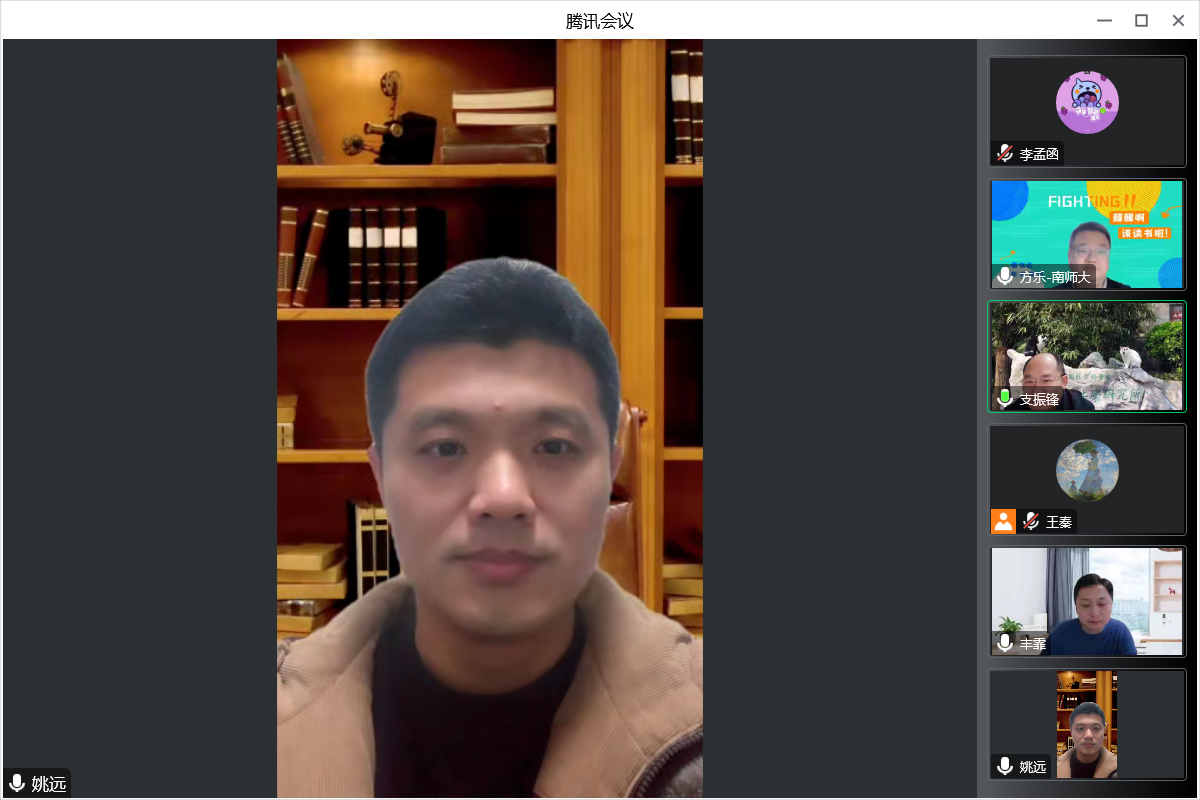Click the 姚远 name label on main video

48,783
